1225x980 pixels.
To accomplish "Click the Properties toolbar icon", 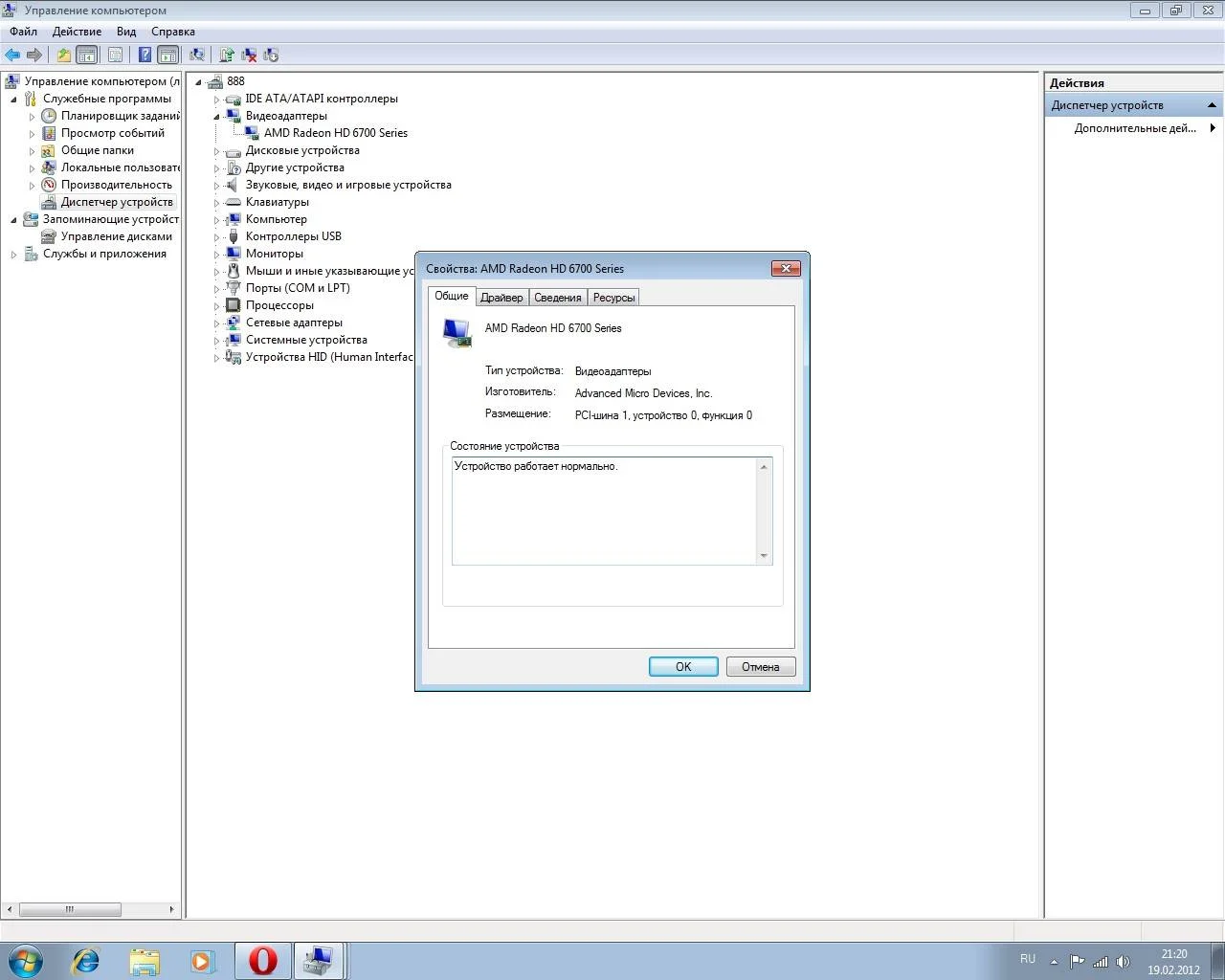I will tap(115, 55).
